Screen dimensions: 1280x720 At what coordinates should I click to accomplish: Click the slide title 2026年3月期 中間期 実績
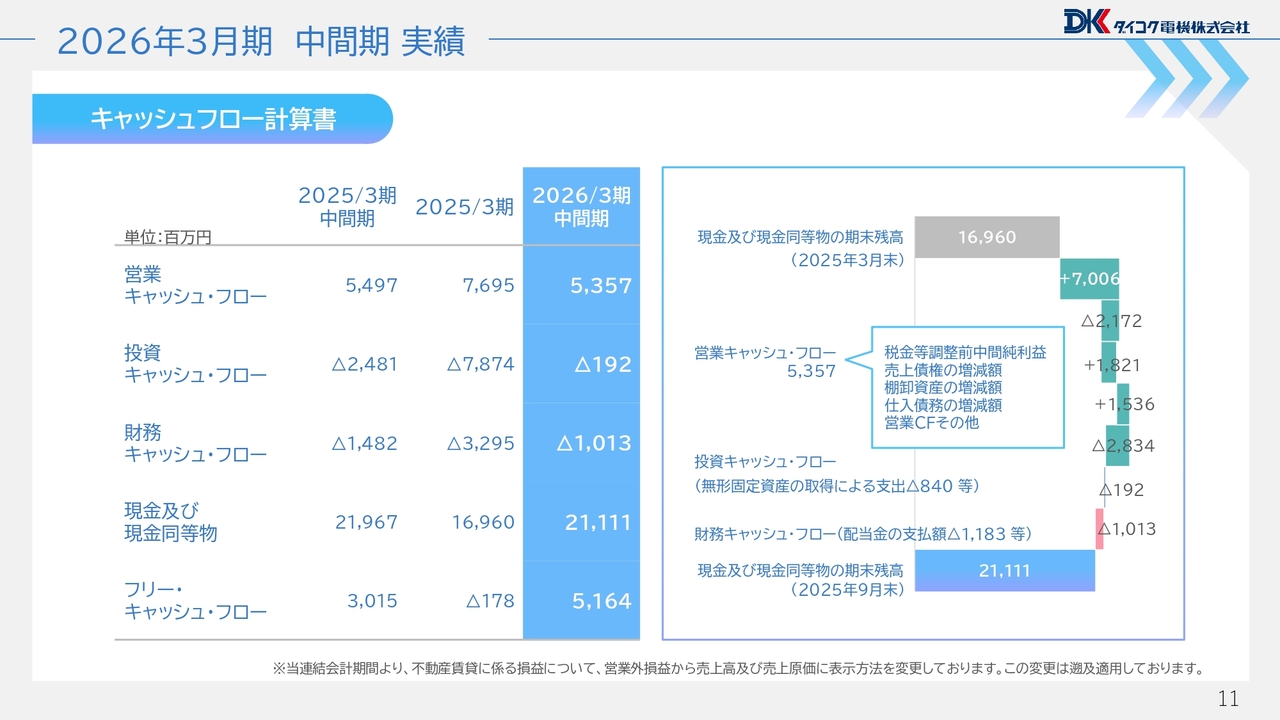tap(261, 42)
